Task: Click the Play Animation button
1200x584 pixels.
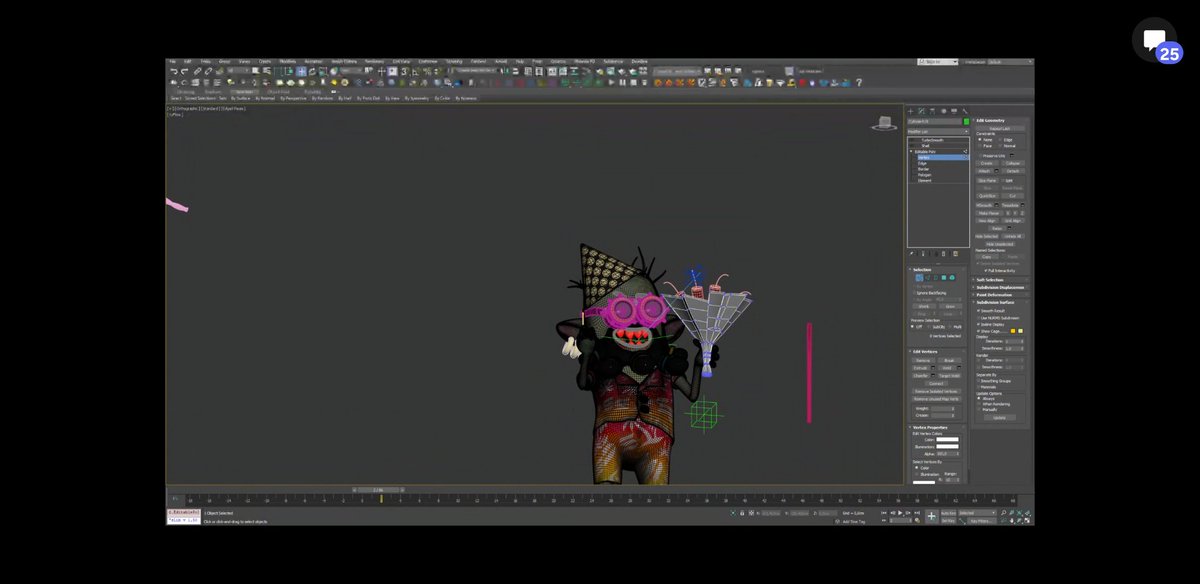Action: (900, 513)
